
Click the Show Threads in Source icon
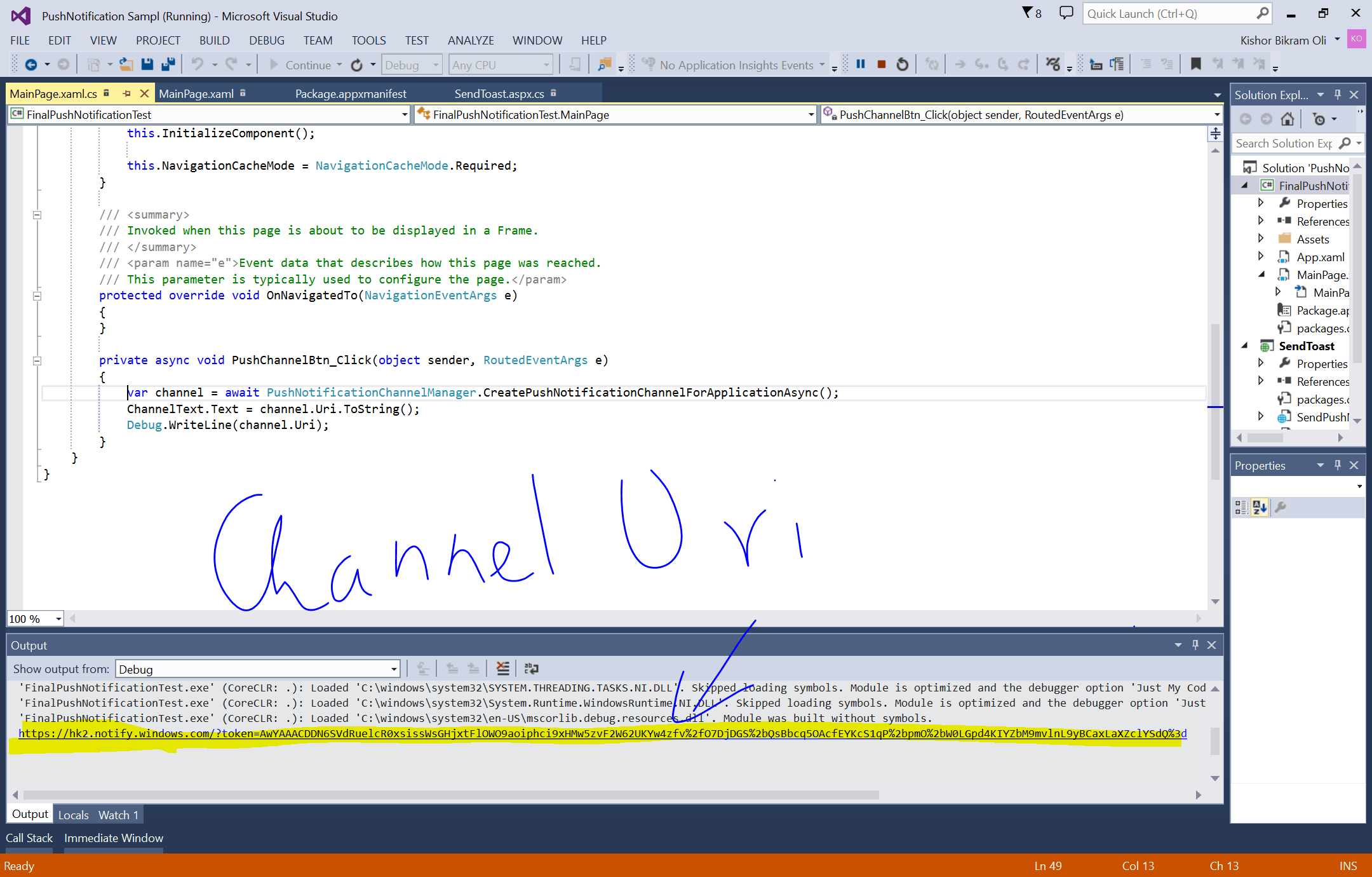point(1053,64)
